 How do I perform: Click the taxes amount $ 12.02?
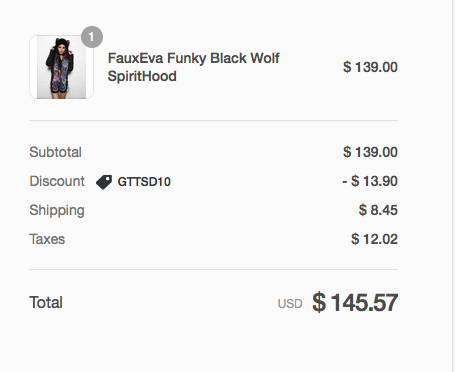(374, 239)
